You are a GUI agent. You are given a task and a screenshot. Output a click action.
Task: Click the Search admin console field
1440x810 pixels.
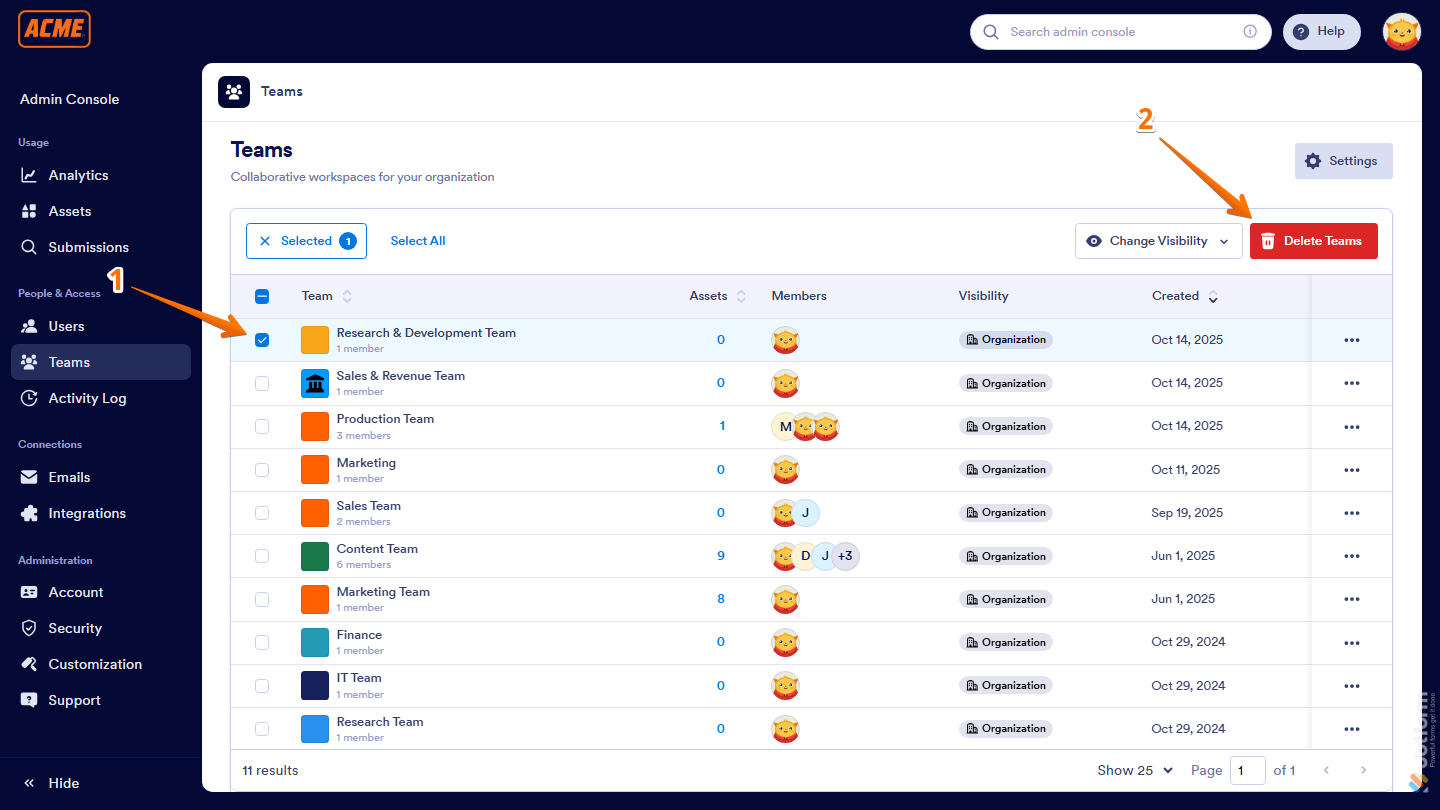click(x=1121, y=32)
